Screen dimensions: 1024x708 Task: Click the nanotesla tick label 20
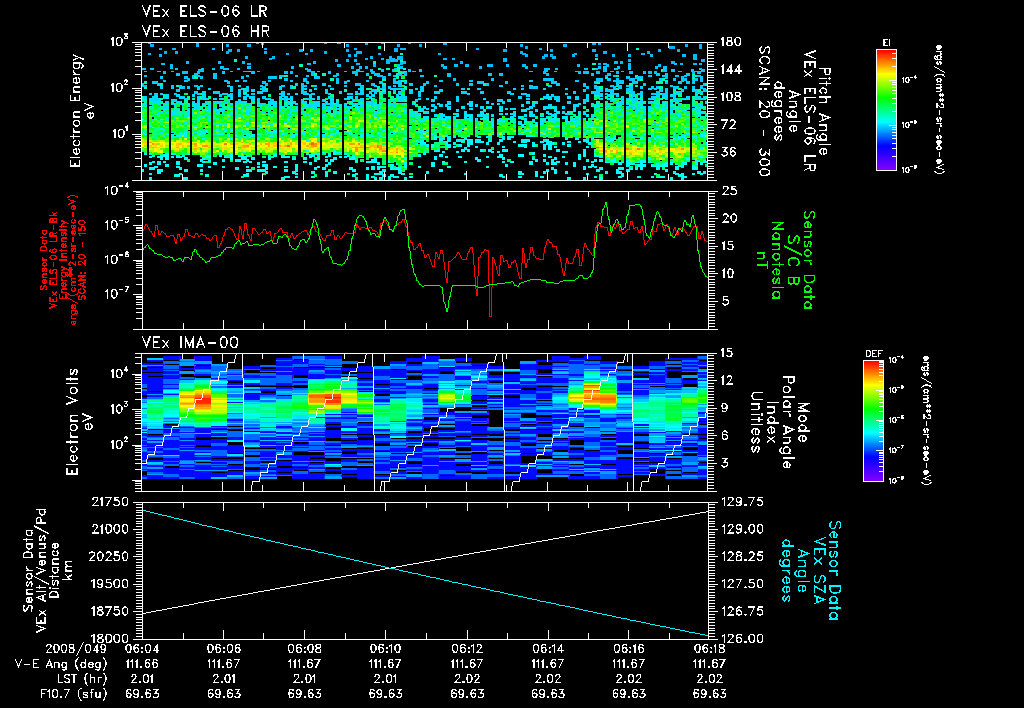730,218
